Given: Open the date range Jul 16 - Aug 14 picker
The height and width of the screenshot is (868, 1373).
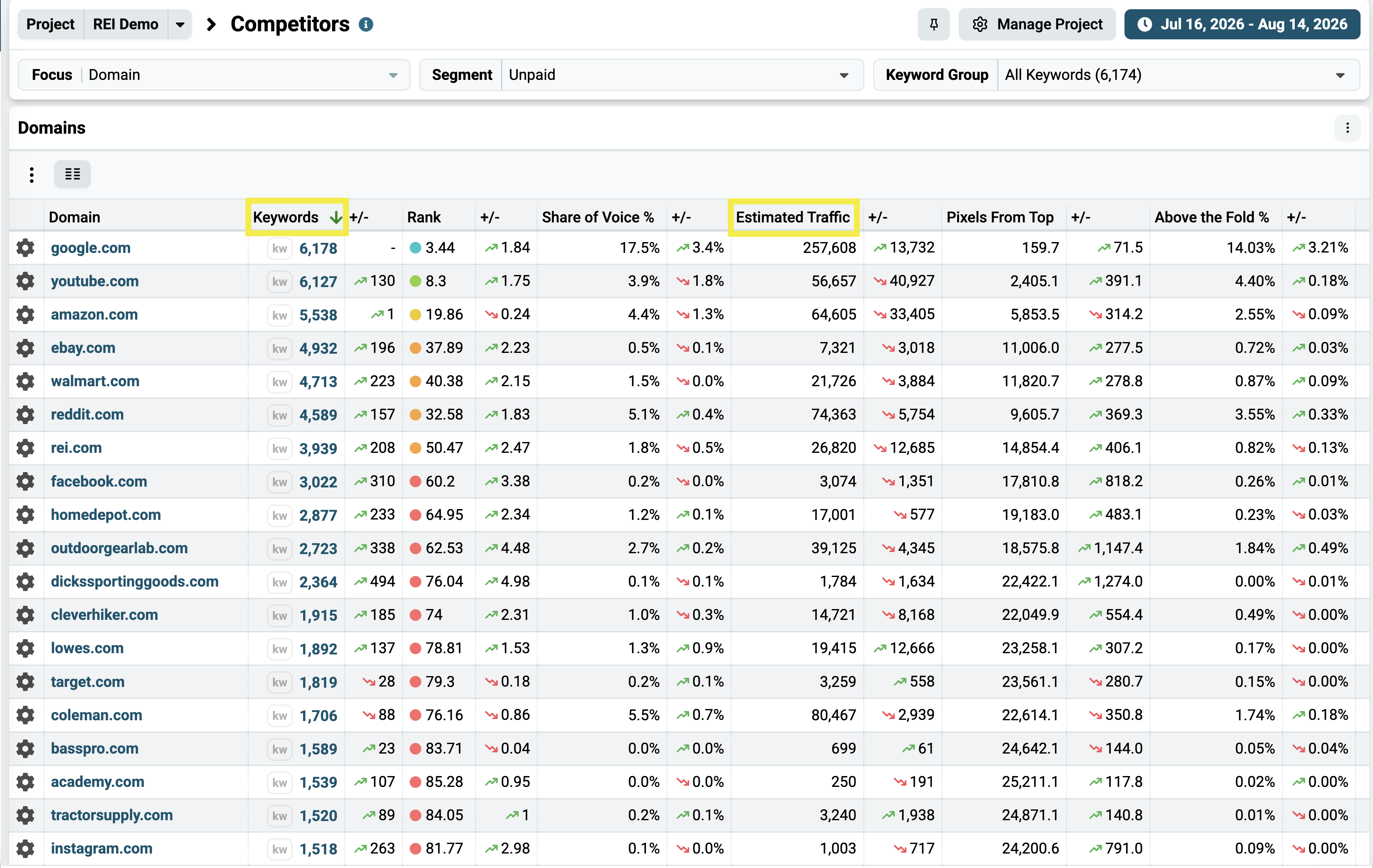Looking at the screenshot, I should pos(1242,24).
